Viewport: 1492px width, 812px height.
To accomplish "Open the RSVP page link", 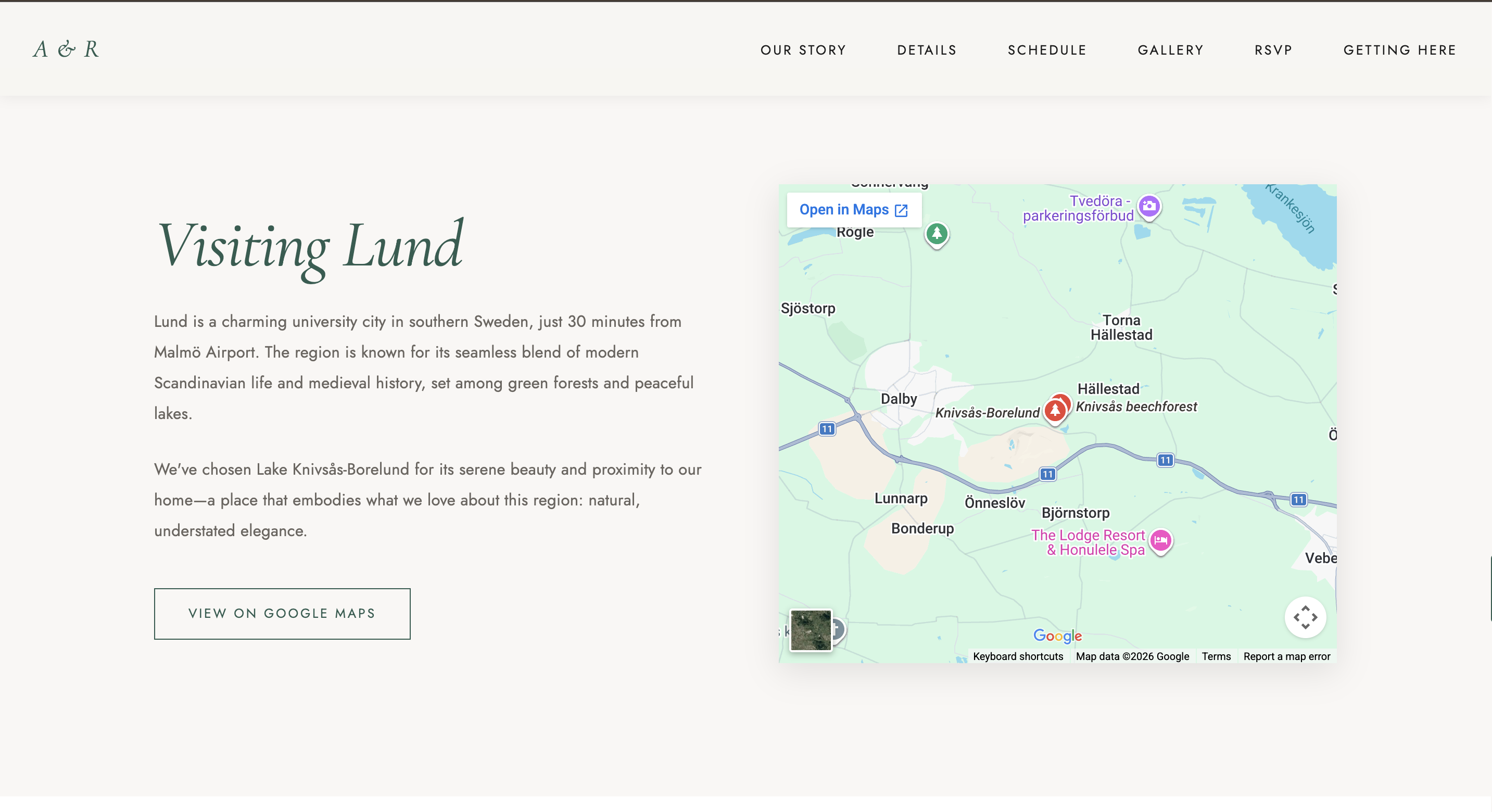I will click(1274, 50).
